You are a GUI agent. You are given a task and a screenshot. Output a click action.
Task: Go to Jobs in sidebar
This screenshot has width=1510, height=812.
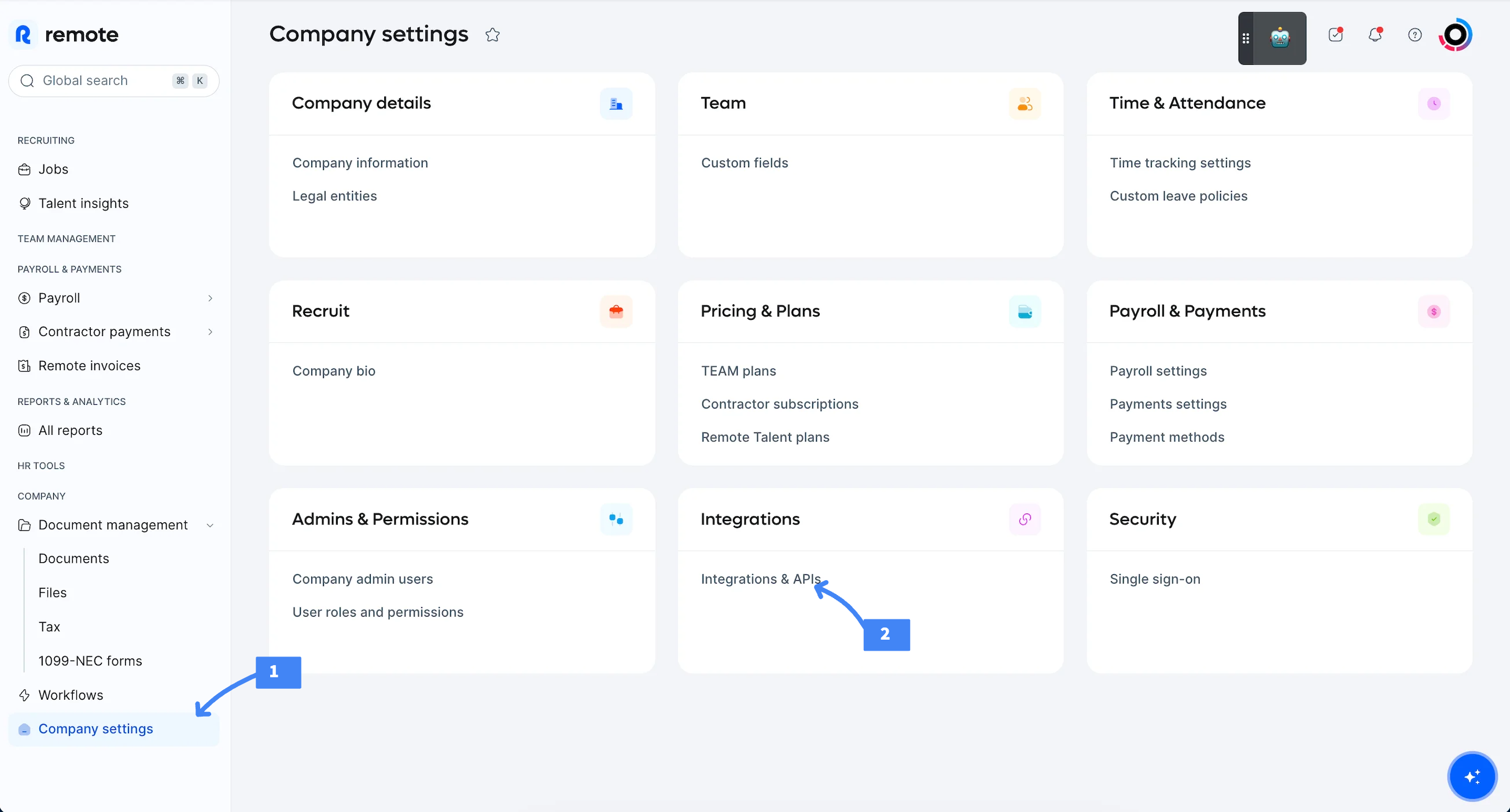[x=53, y=169]
